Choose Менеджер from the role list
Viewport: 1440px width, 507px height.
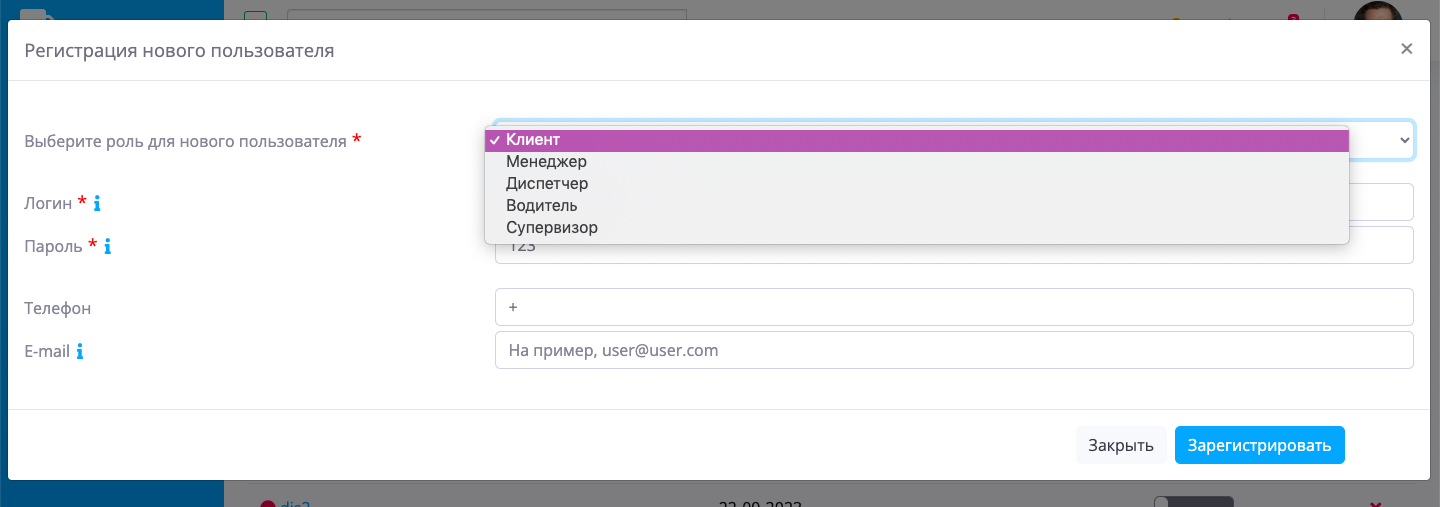[x=546, y=162]
